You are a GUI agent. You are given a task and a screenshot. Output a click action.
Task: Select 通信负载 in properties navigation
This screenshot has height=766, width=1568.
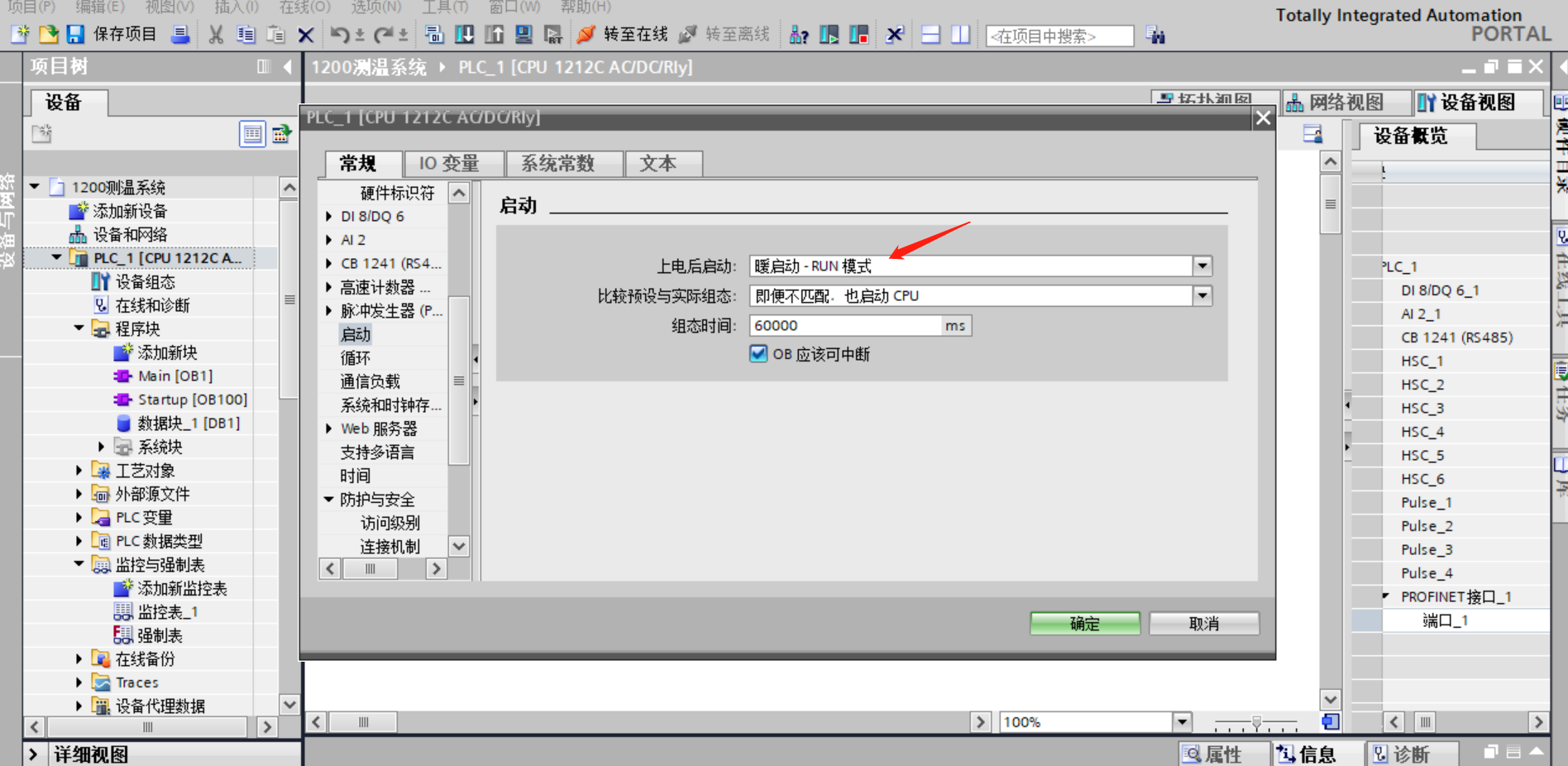[370, 381]
